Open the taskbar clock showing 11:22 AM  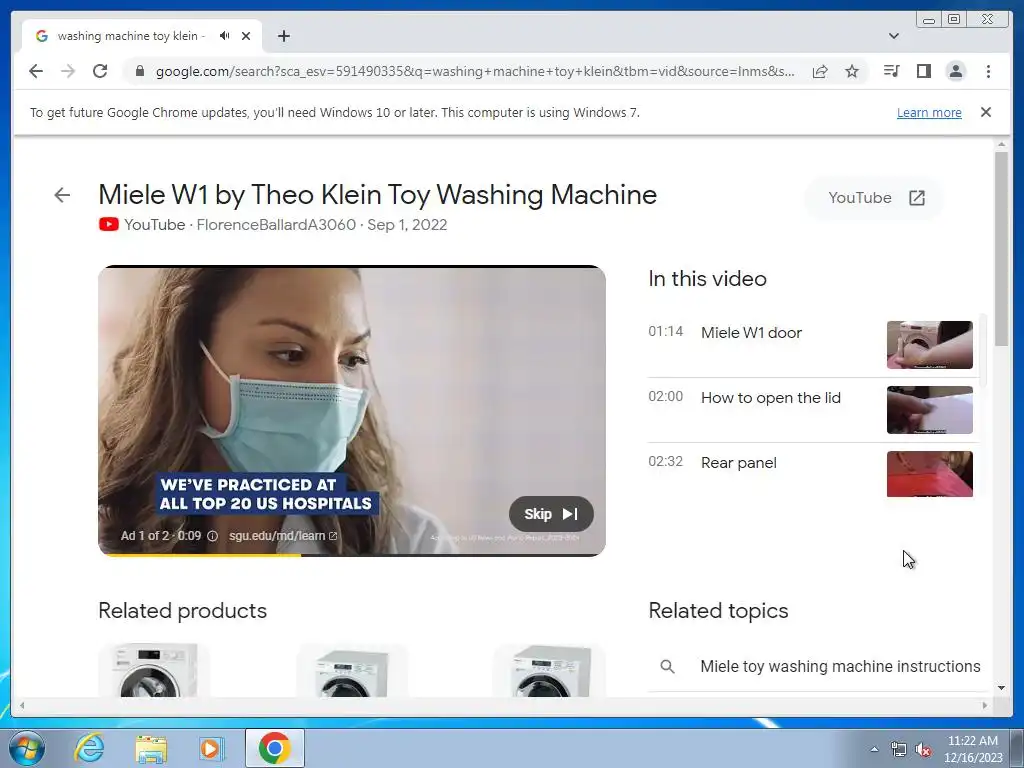[973, 749]
